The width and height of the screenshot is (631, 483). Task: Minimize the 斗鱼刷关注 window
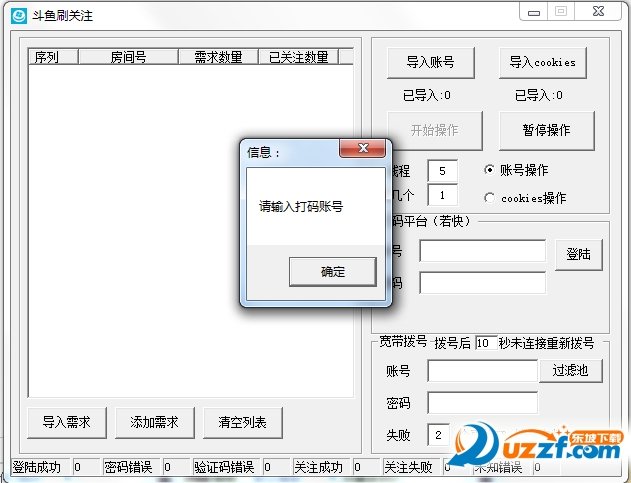coord(534,12)
